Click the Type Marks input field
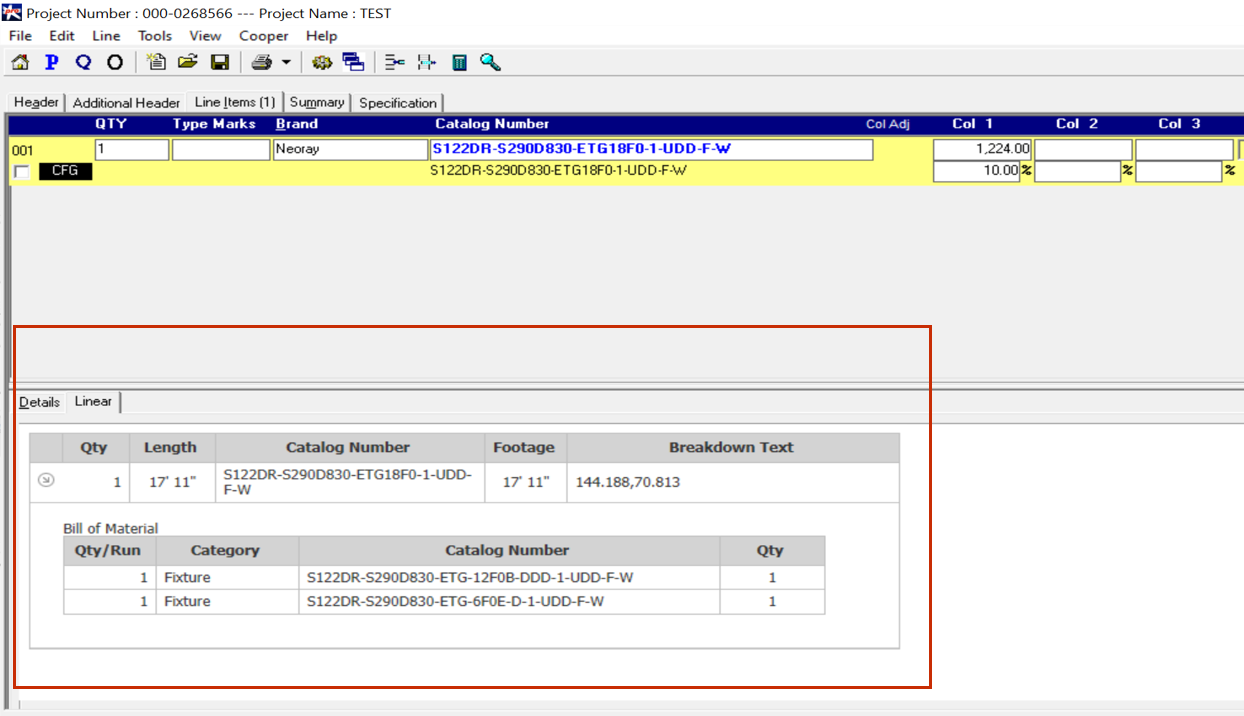 pos(221,149)
